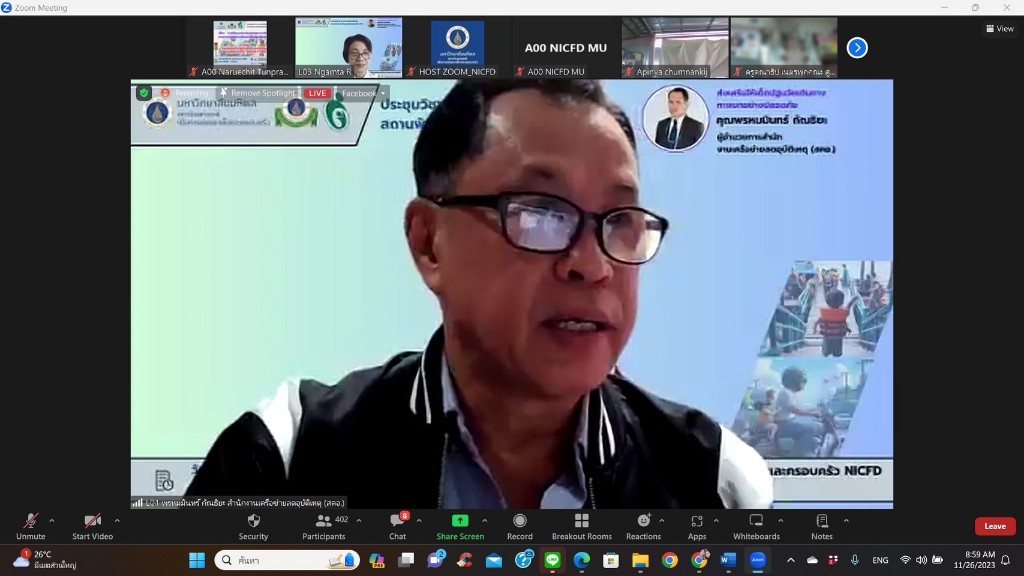
Task: Unmute the microphone in Zoom
Action: (31, 526)
